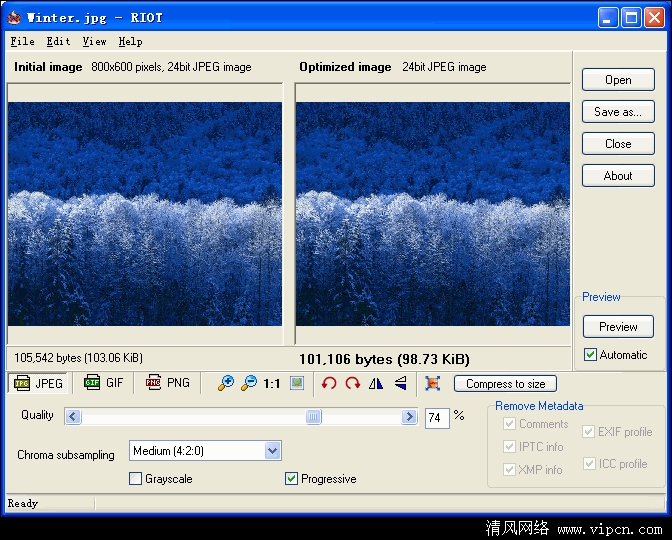The height and width of the screenshot is (540, 672).
Task: Click the Preview button
Action: [618, 327]
